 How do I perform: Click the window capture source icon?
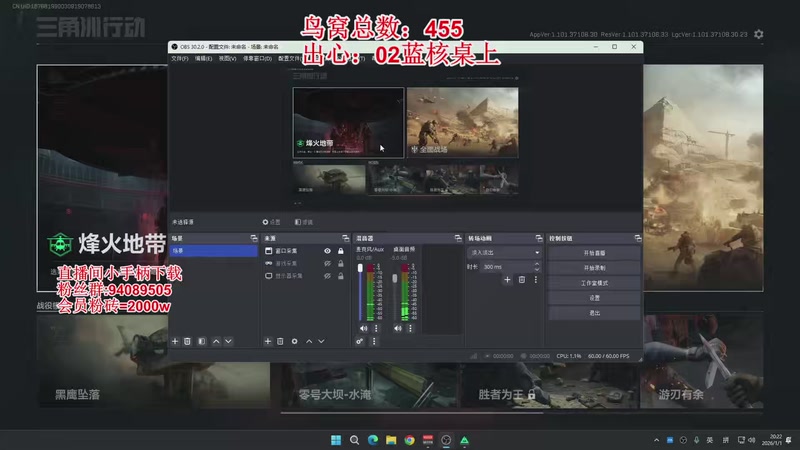pos(268,251)
